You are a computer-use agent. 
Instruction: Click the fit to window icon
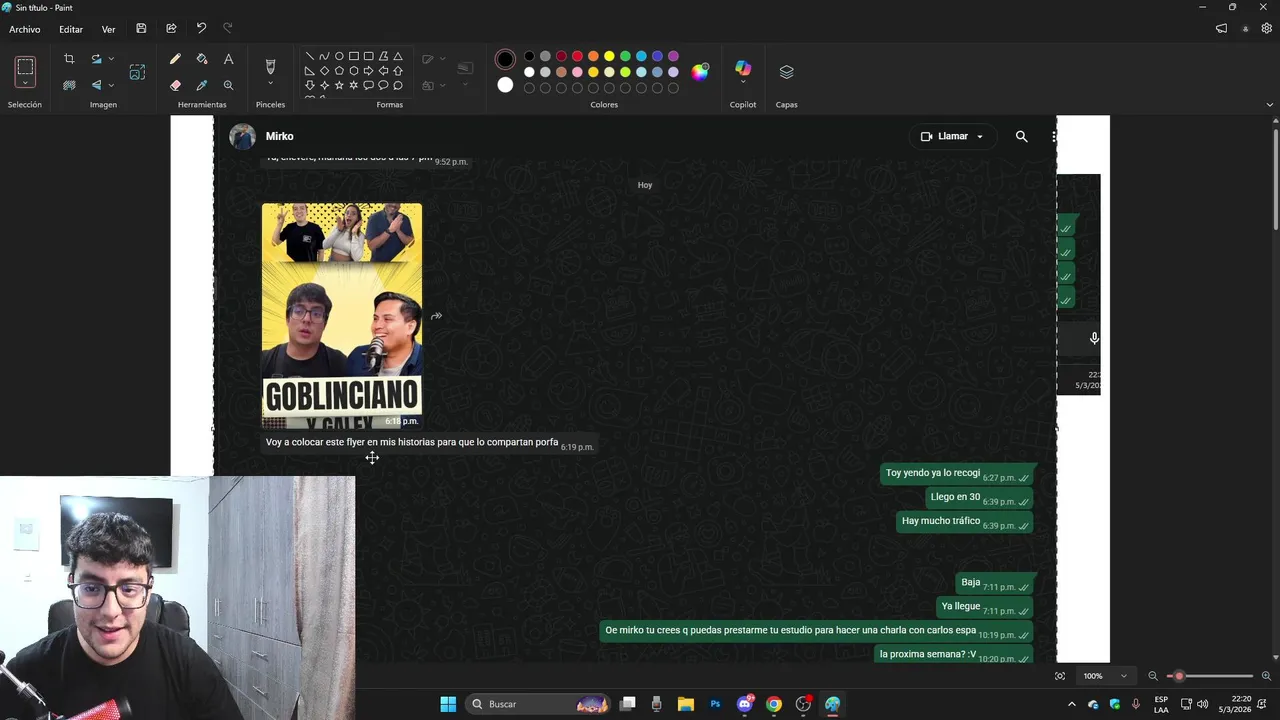[1060, 676]
